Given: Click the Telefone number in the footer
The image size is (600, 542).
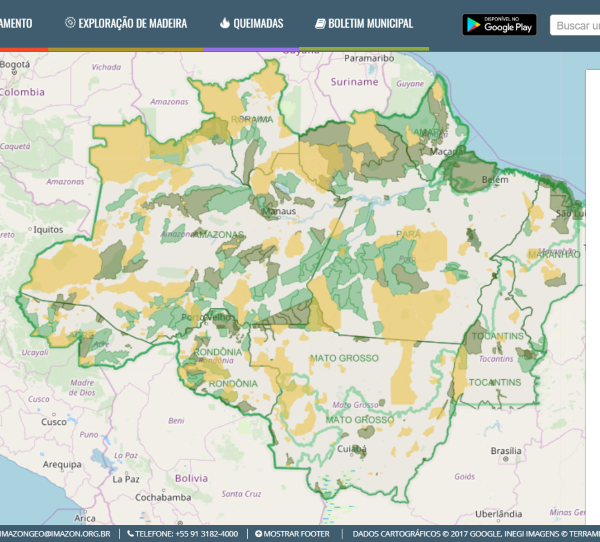Looking at the screenshot, I should click(187, 534).
